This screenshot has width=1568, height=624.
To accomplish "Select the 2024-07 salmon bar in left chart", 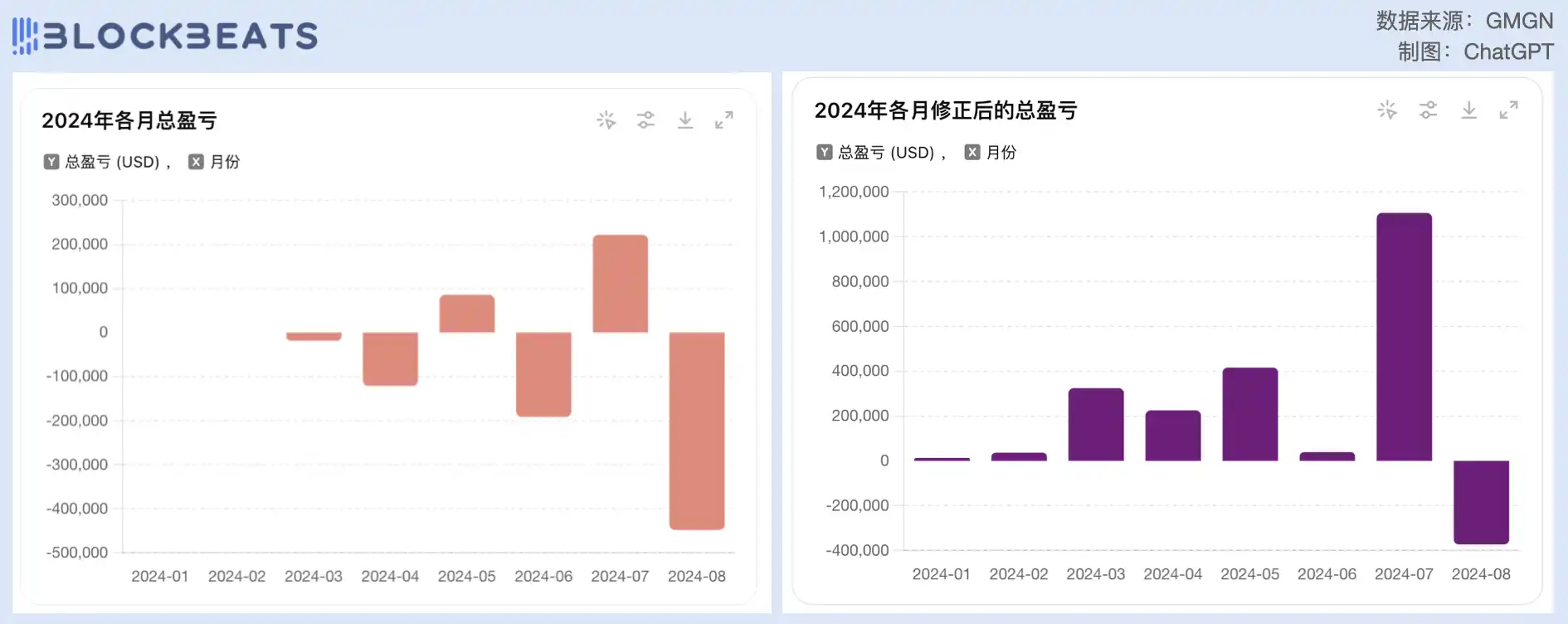I will [620, 284].
